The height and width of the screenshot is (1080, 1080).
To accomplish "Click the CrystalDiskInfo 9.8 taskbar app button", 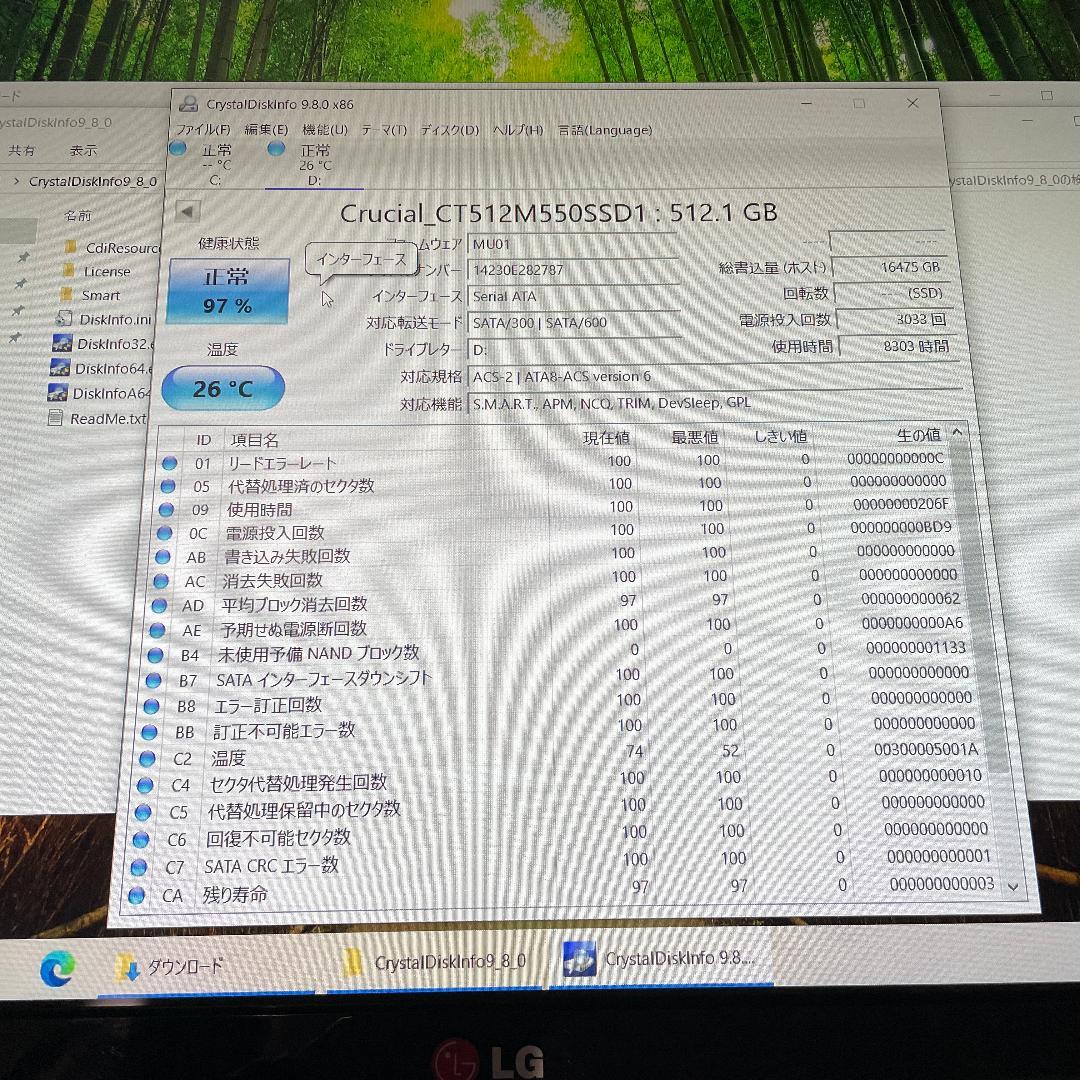I will pyautogui.click(x=661, y=959).
